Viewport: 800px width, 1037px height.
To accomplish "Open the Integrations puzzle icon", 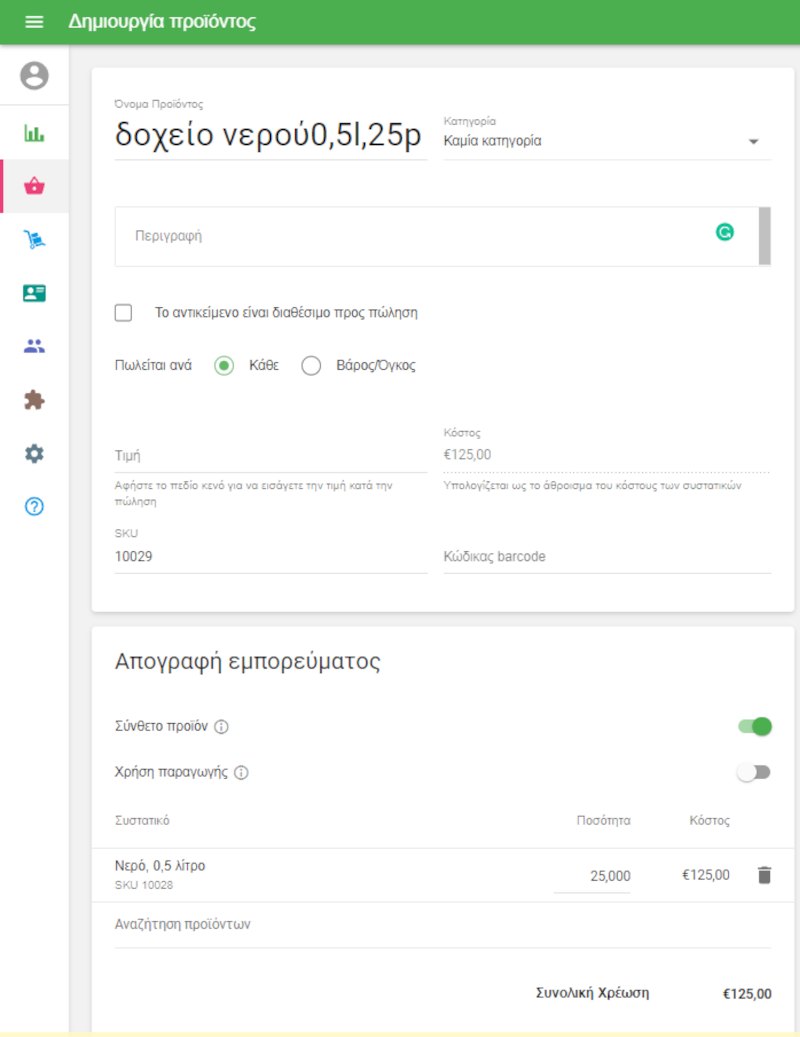I will pos(33,399).
